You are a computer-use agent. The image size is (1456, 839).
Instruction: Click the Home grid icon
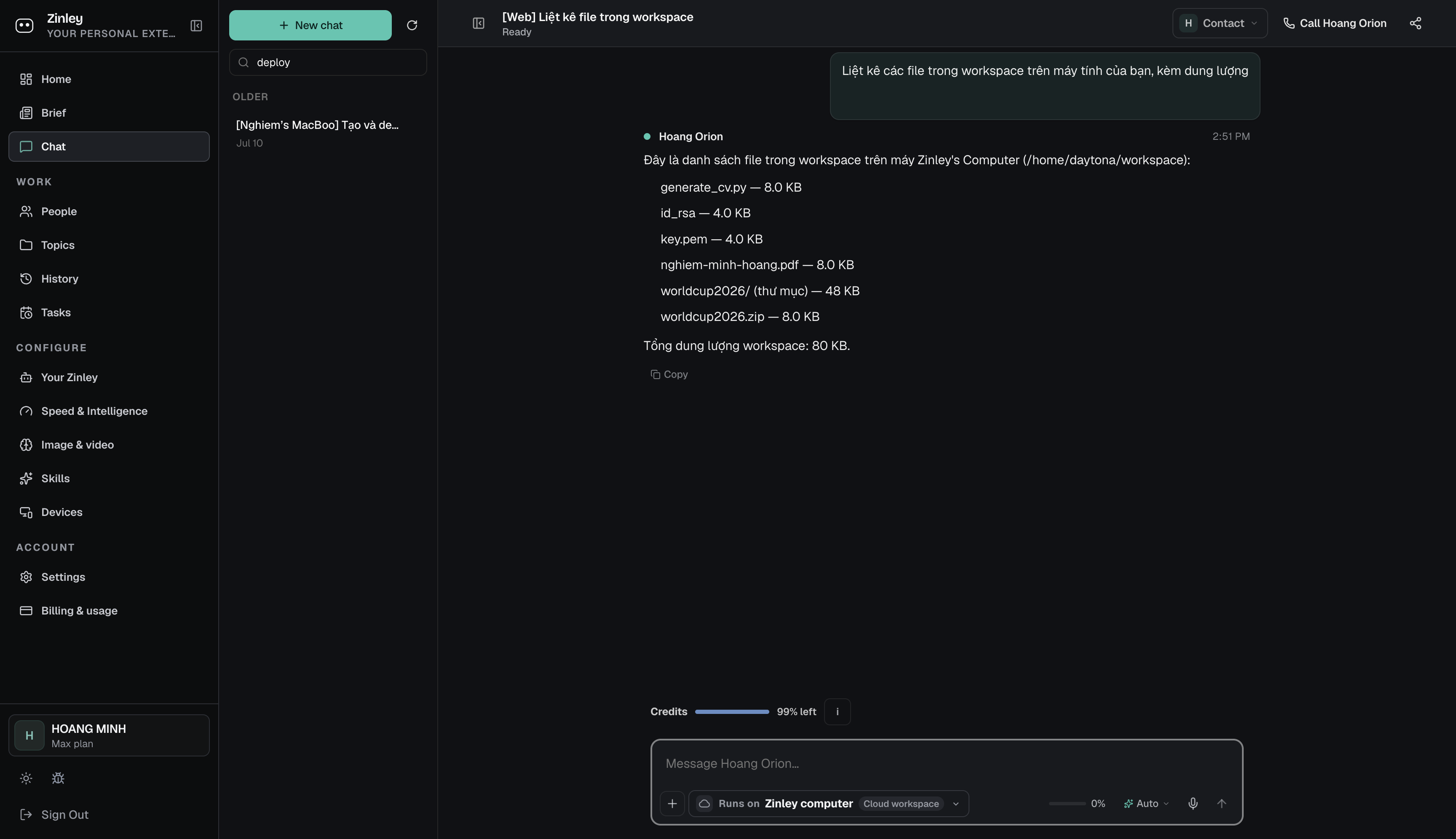click(x=26, y=79)
